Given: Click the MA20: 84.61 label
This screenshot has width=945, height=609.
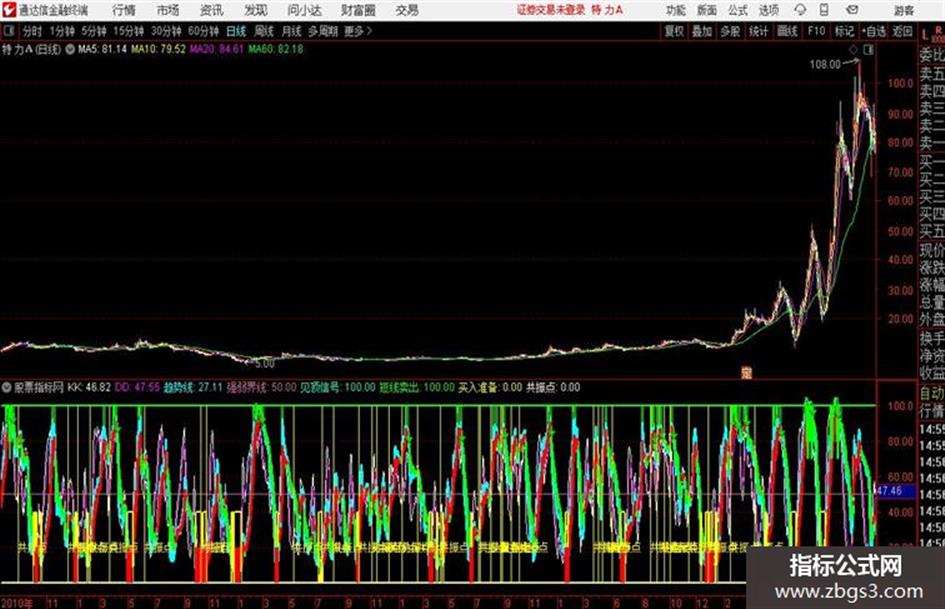Looking at the screenshot, I should click(216, 49).
